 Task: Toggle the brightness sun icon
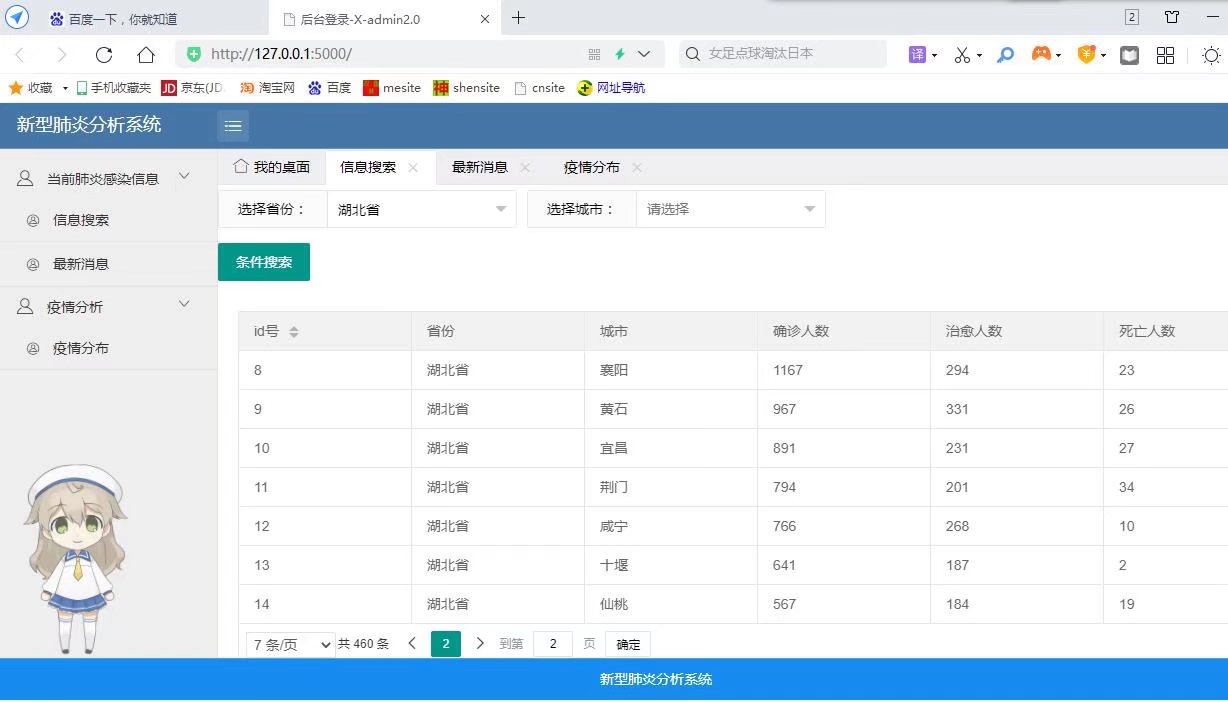tap(1212, 55)
